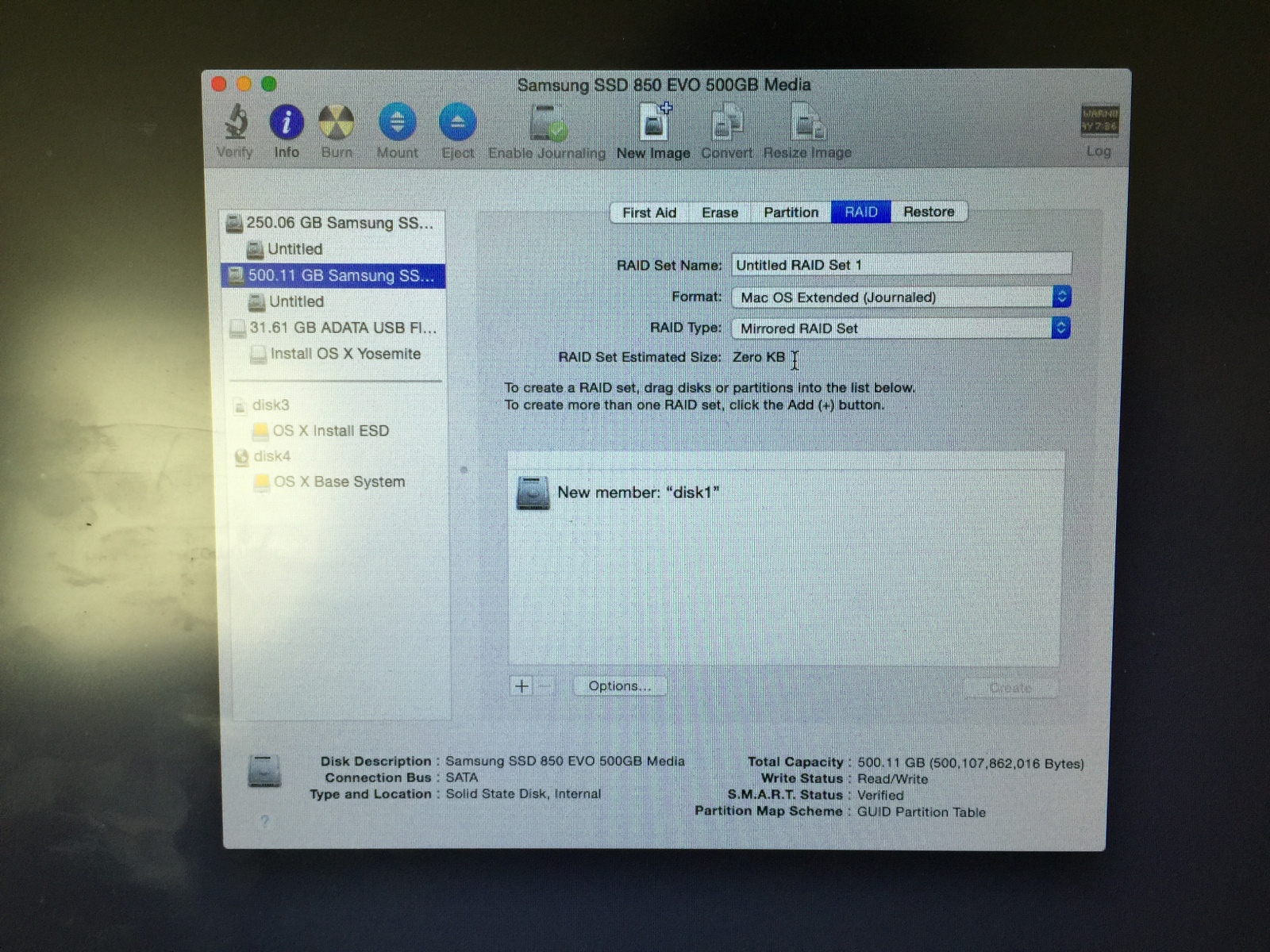This screenshot has height=952, width=1270.
Task: Select the Install OS X Yosemite volume
Action: coord(335,354)
